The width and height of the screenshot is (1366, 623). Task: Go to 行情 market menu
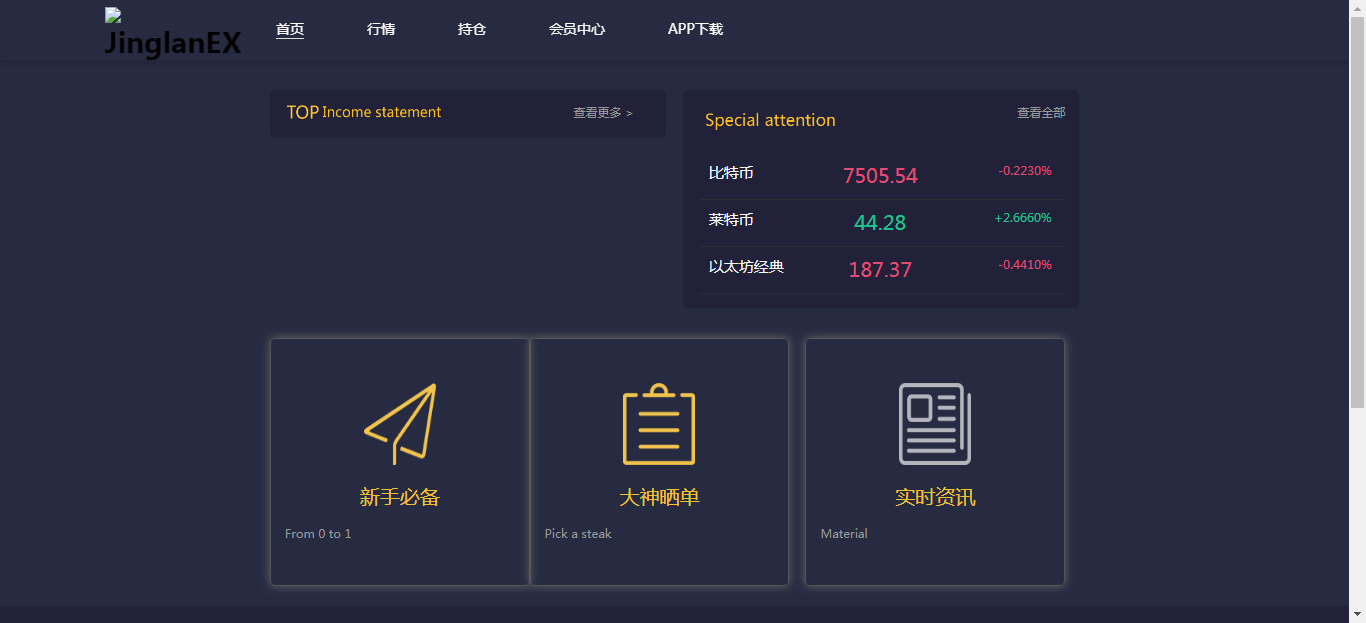coord(381,29)
